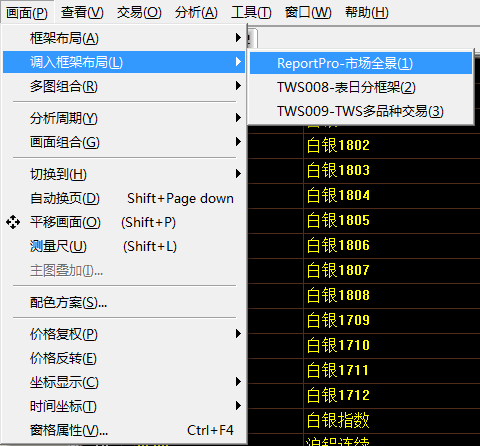Expand the 时间坐标(T) submenu
The height and width of the screenshot is (446, 480).
(124, 406)
